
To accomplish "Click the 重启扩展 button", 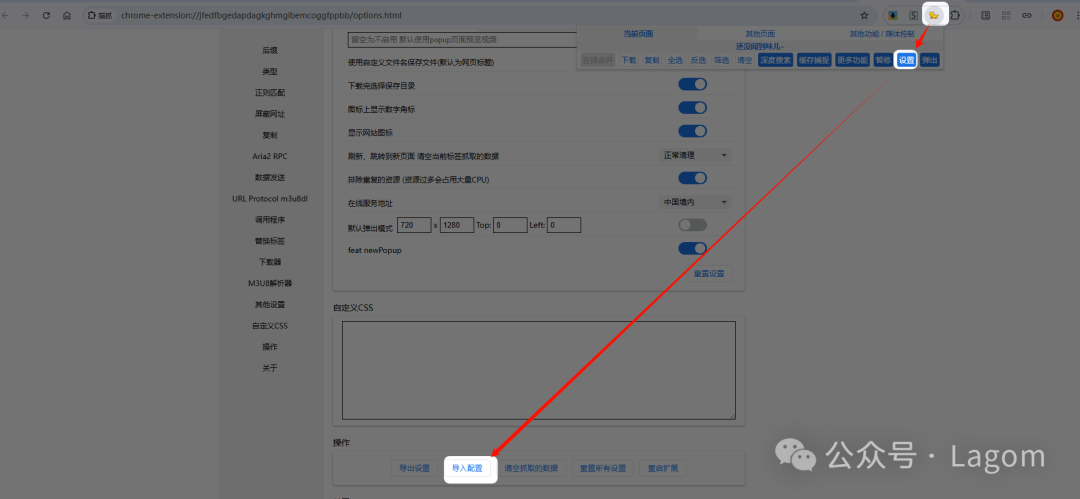I will point(663,468).
